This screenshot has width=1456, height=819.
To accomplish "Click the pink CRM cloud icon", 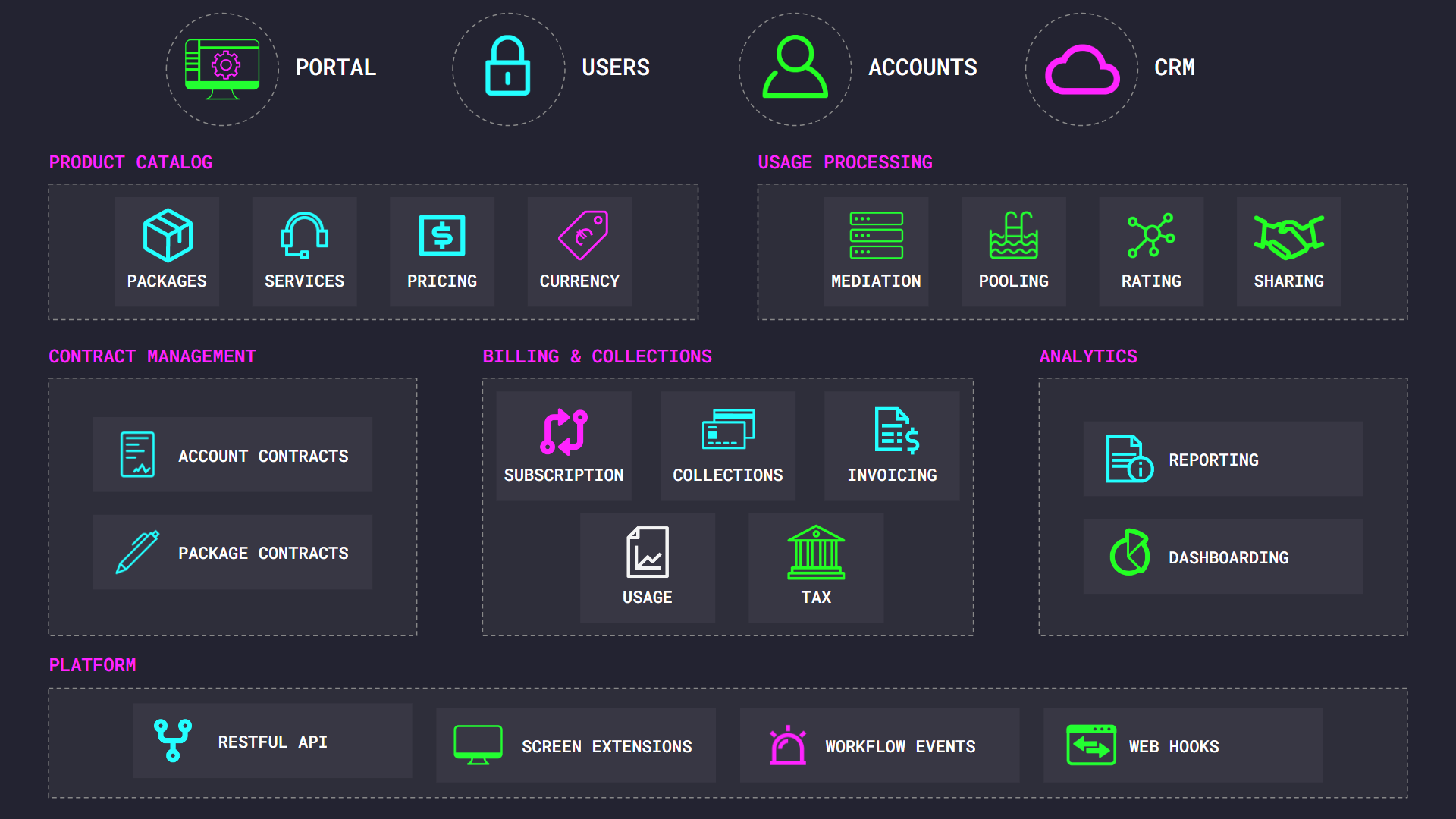I will pyautogui.click(x=1082, y=70).
